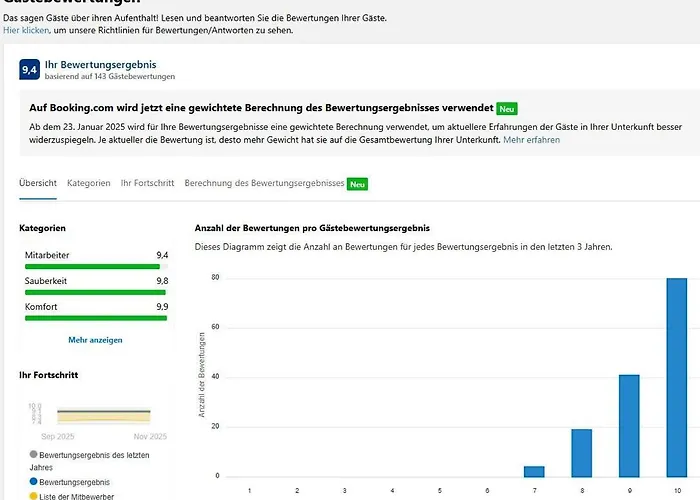The height and width of the screenshot is (500, 700).
Task: Click the small bar for score 7
Action: click(x=534, y=471)
